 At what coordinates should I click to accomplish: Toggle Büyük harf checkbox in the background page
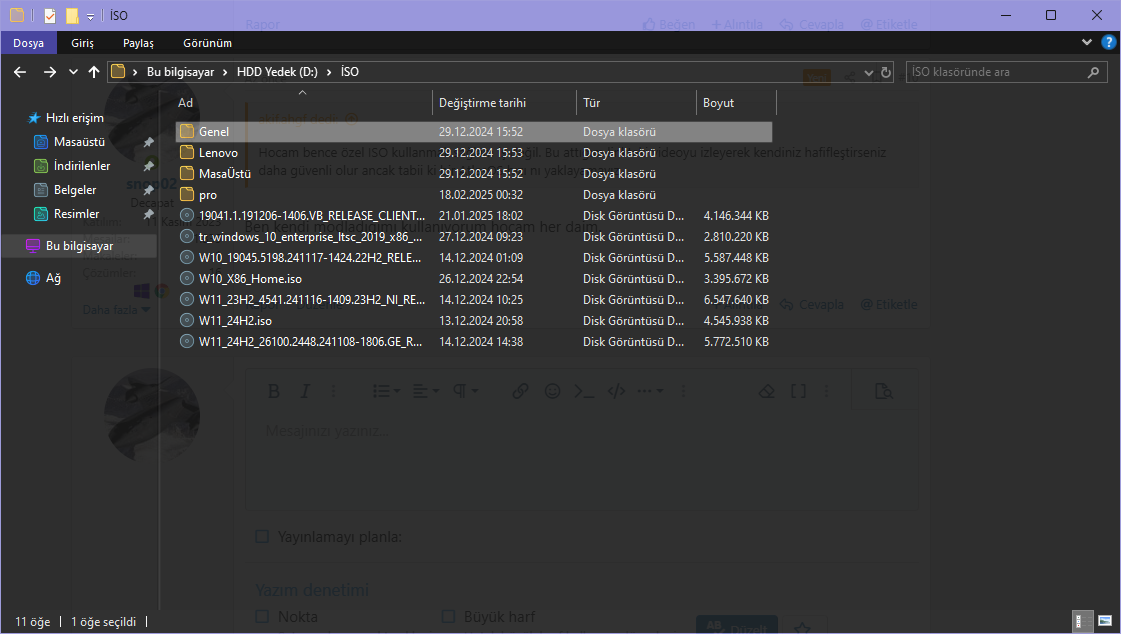[448, 616]
